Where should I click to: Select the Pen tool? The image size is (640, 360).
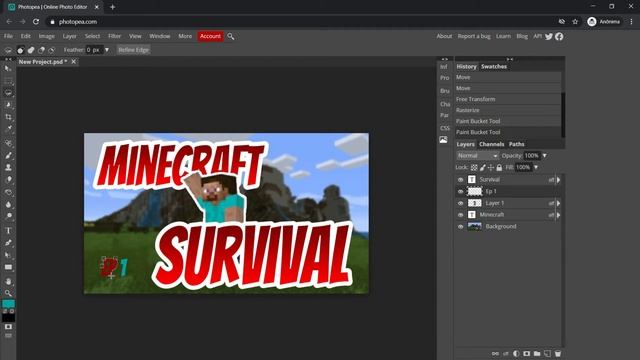coord(8,243)
